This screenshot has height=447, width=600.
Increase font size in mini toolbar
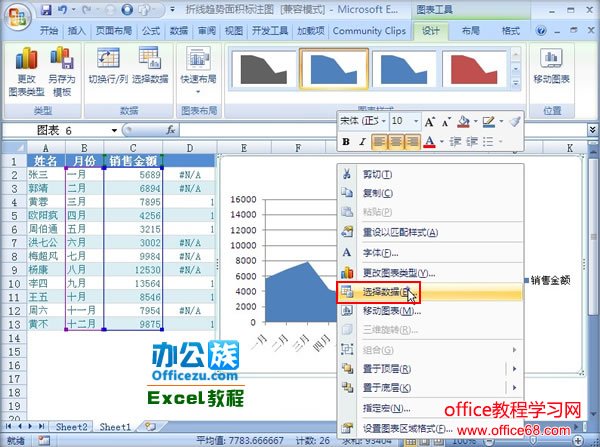[x=429, y=122]
